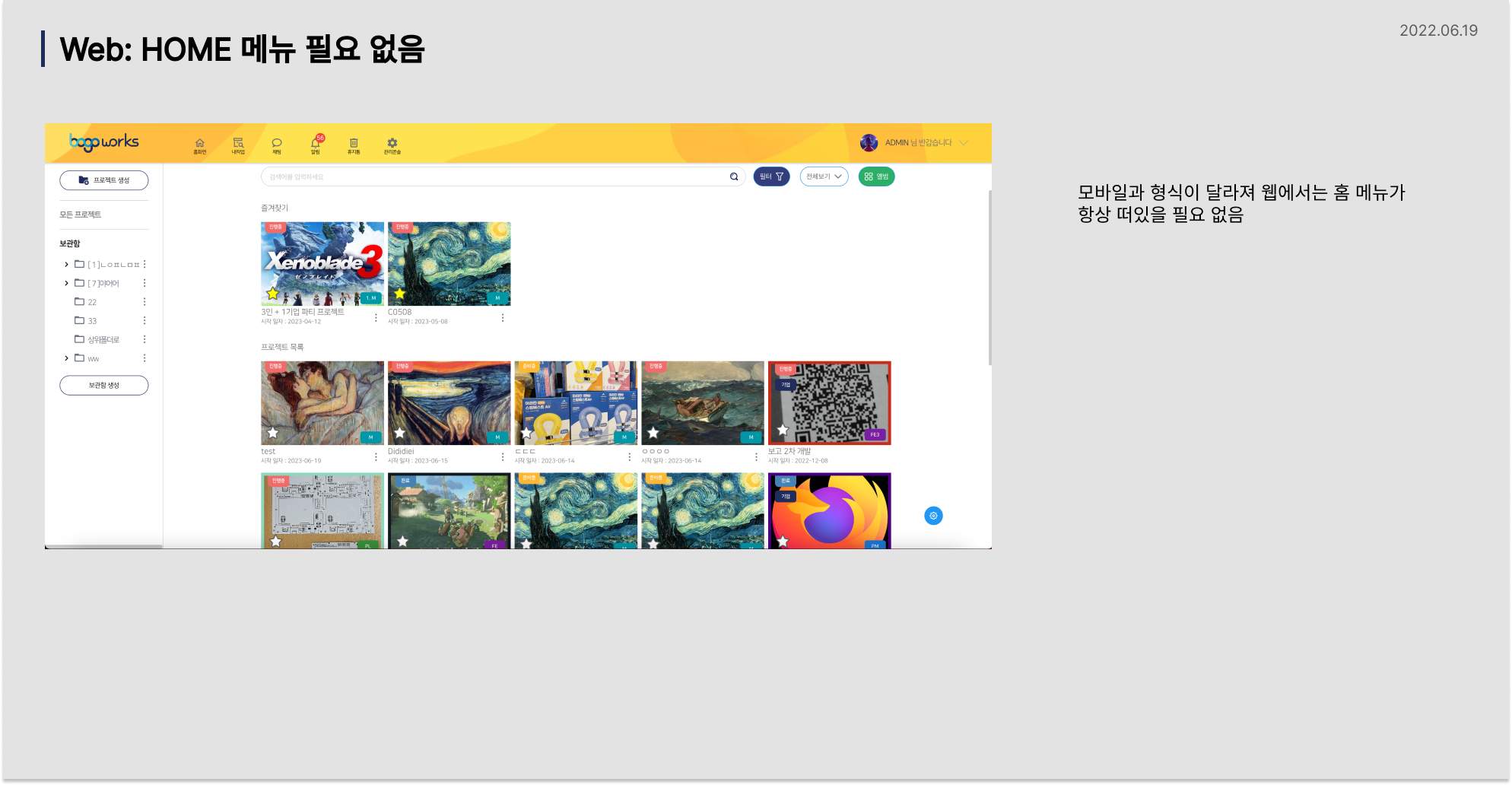Image resolution: width=1512 pixels, height=785 pixels.
Task: Toggle favorite star on Firefox logo project
Action: click(782, 542)
